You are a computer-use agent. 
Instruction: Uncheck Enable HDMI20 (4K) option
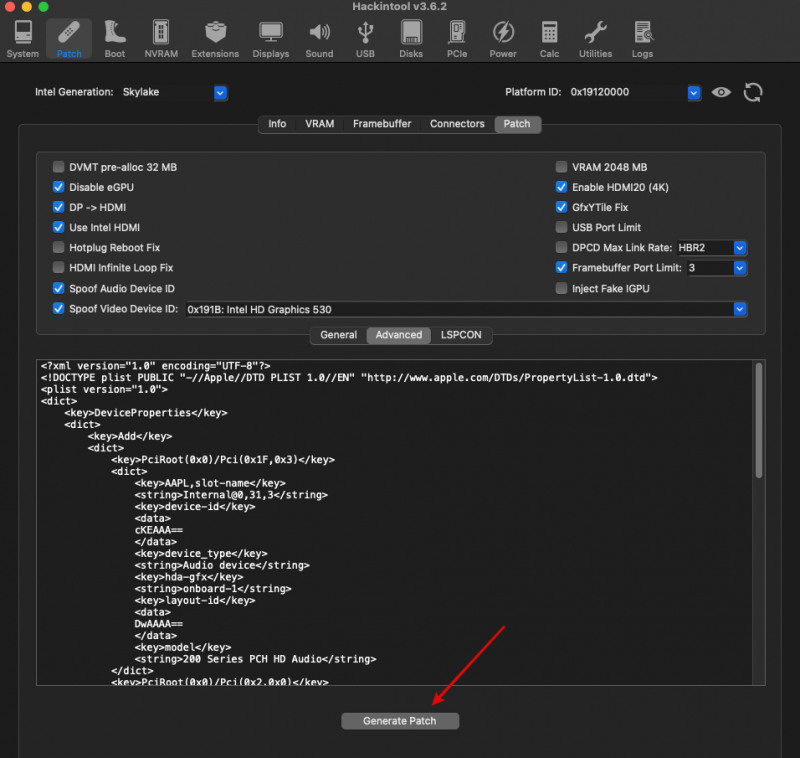click(x=562, y=187)
